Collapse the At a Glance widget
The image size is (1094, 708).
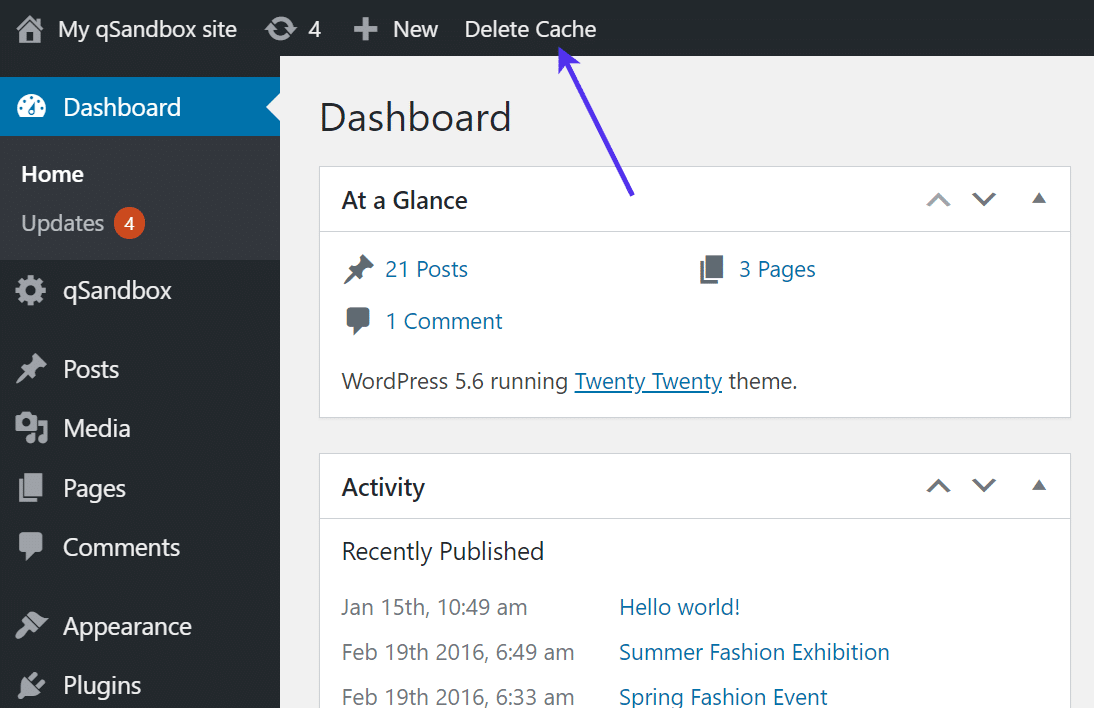click(1039, 199)
